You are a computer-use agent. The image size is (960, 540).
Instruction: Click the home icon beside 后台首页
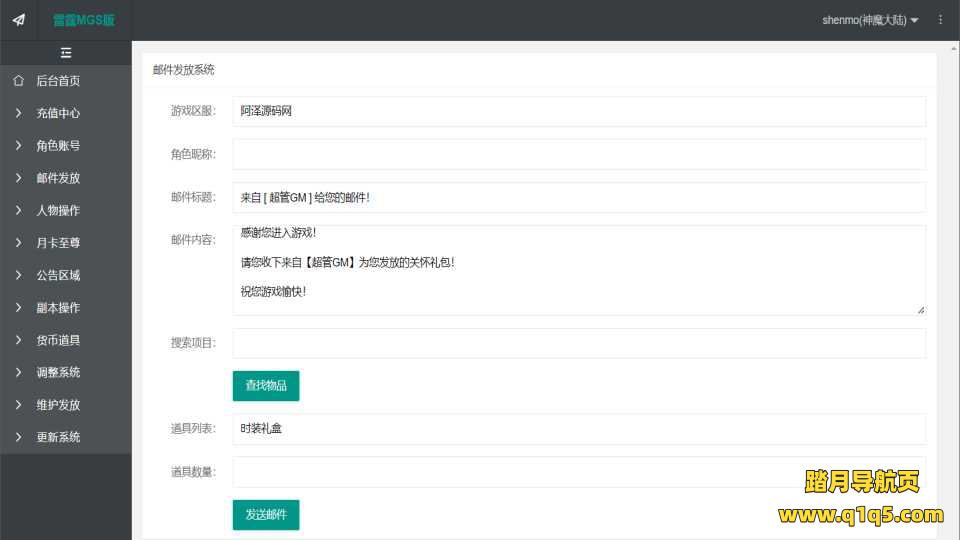pyautogui.click(x=18, y=81)
